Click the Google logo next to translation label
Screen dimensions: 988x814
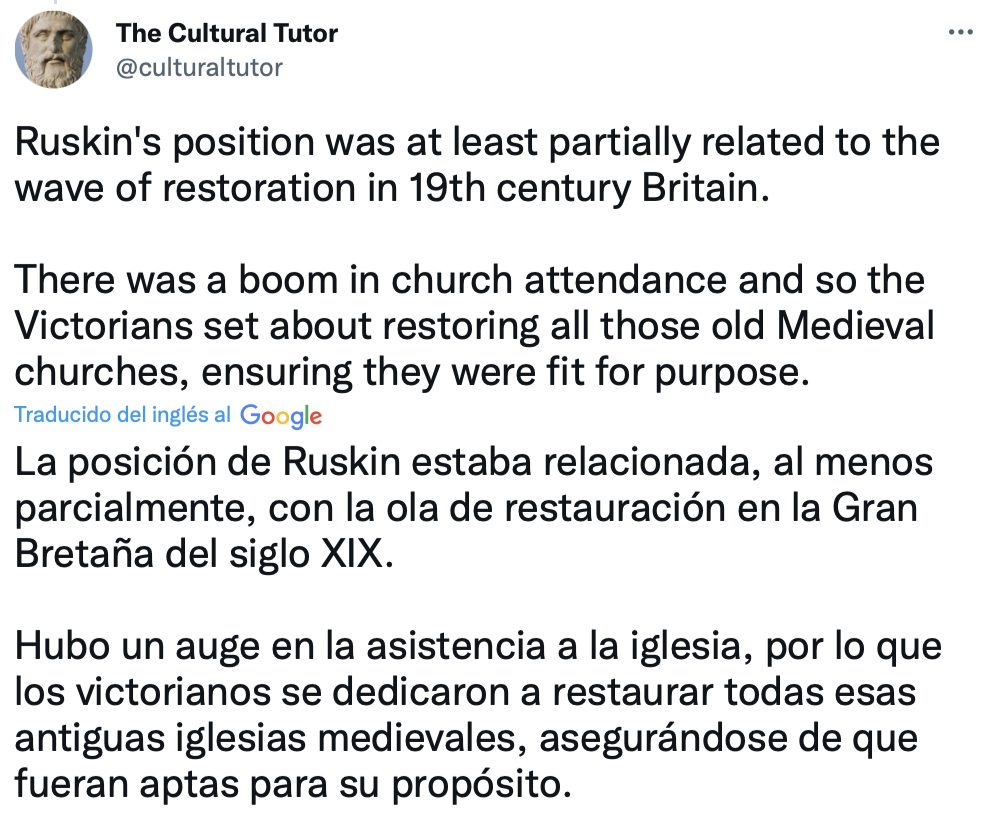281,416
